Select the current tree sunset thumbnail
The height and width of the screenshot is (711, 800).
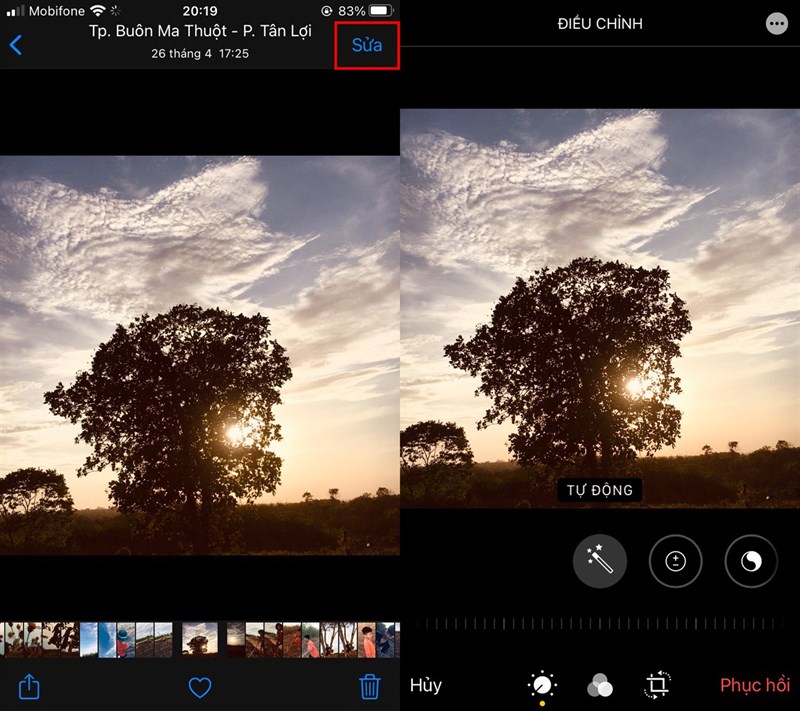click(200, 639)
